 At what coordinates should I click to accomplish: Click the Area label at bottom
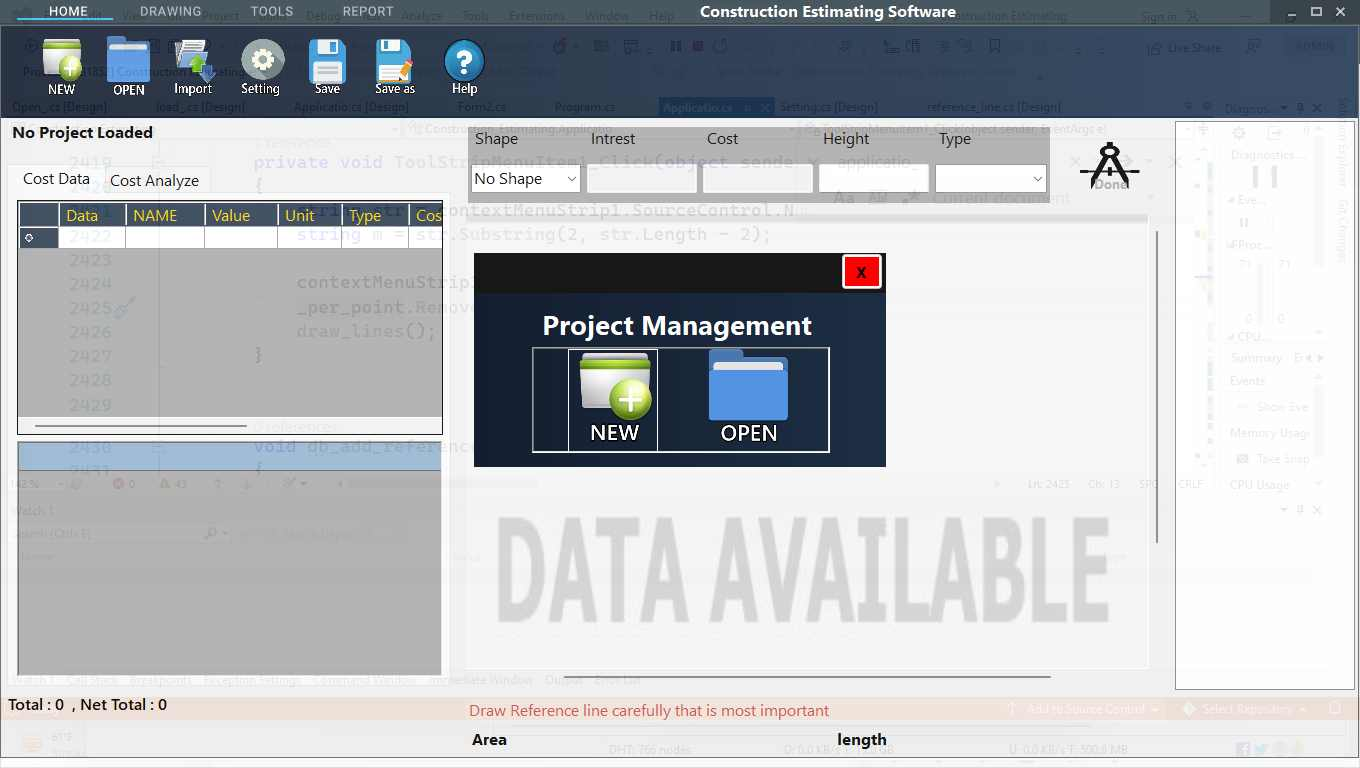point(489,740)
